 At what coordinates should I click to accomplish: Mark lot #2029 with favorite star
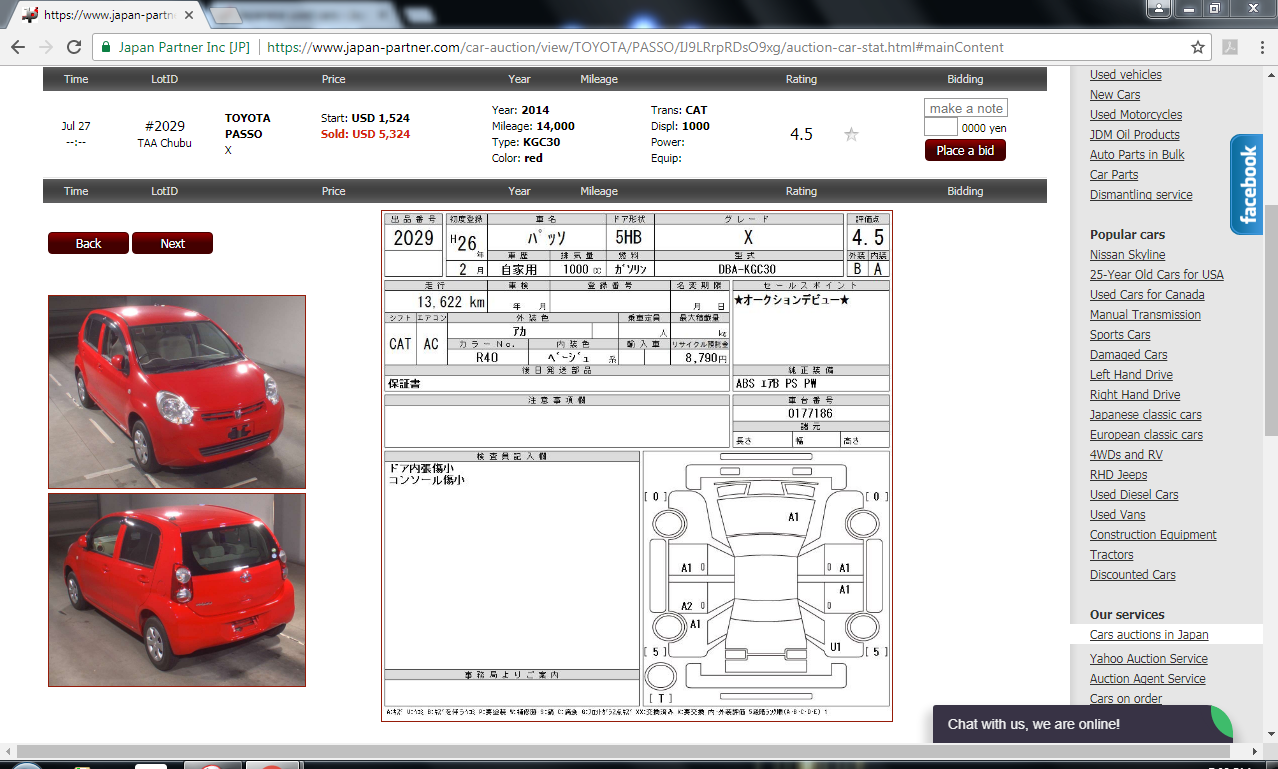[851, 134]
